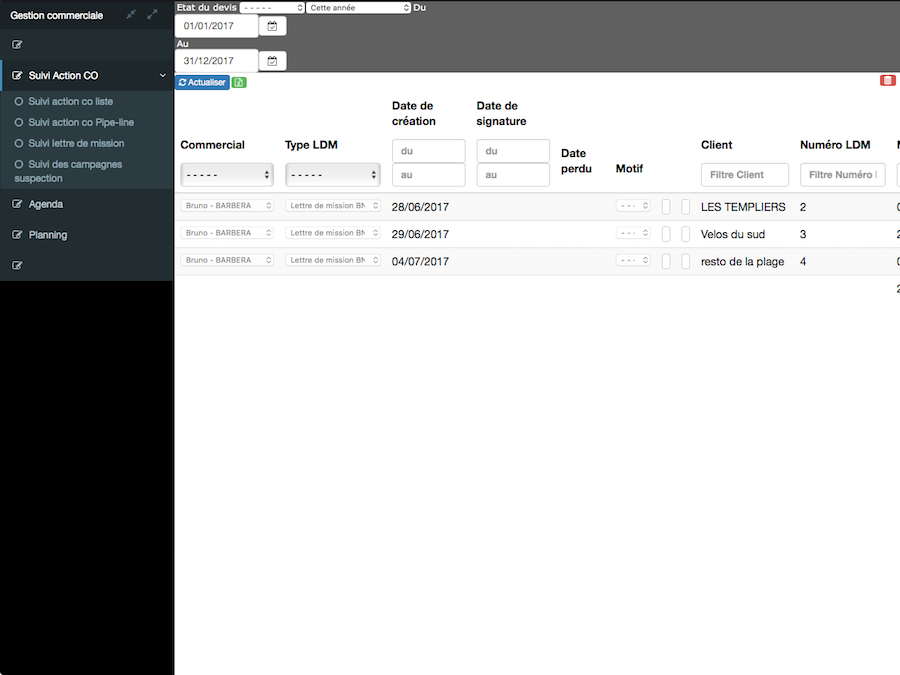
Task: Click the Date de signature 'du' field
Action: click(513, 151)
